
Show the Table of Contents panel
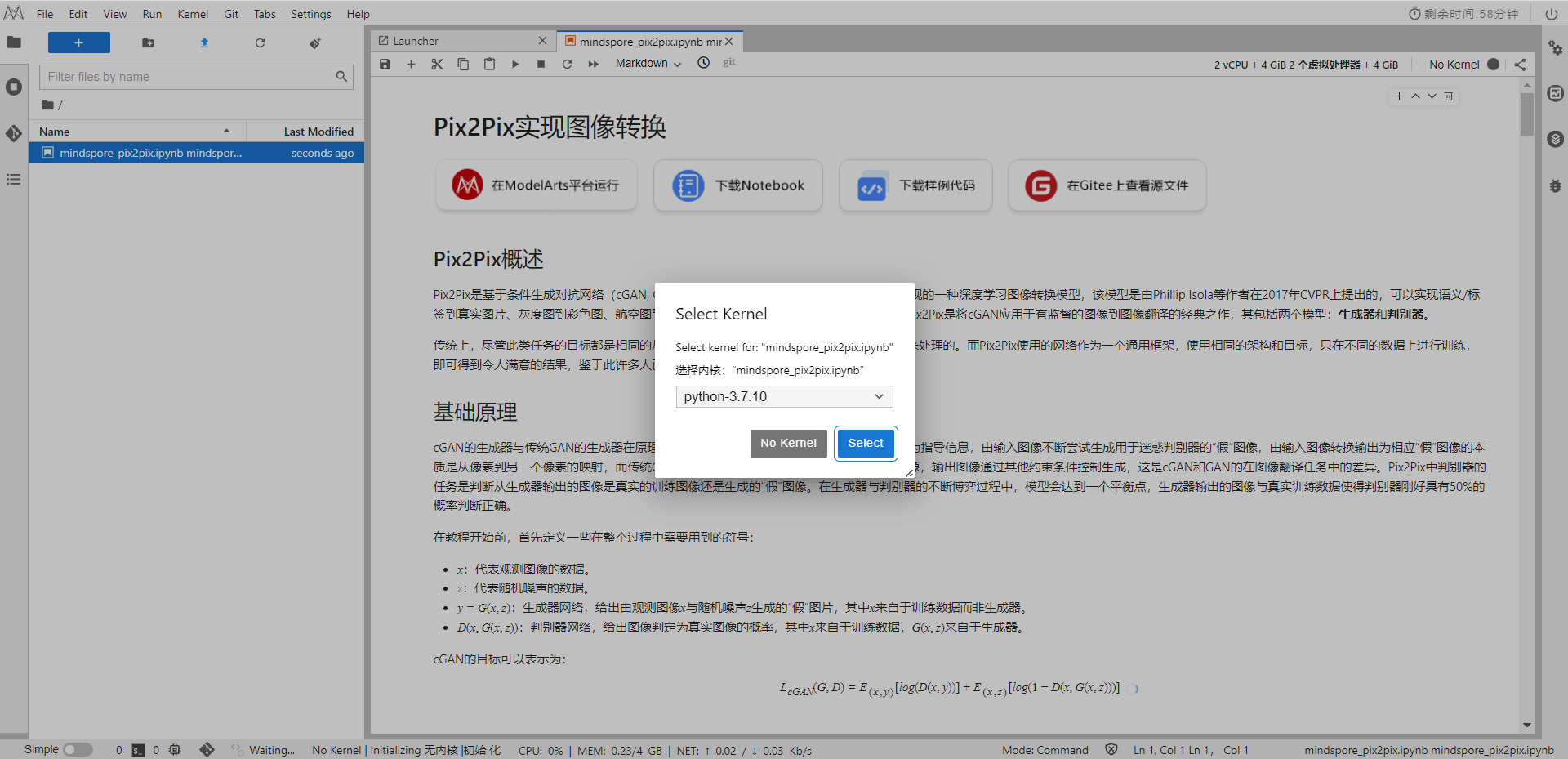[13, 180]
